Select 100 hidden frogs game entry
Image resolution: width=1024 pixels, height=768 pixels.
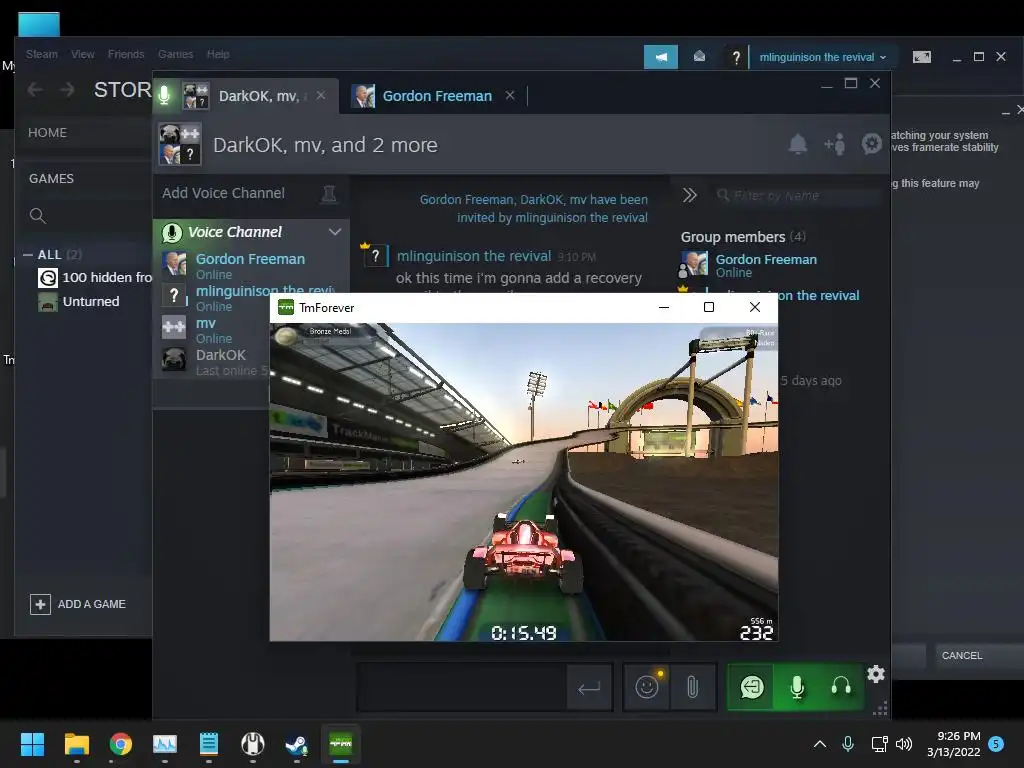tap(95, 278)
